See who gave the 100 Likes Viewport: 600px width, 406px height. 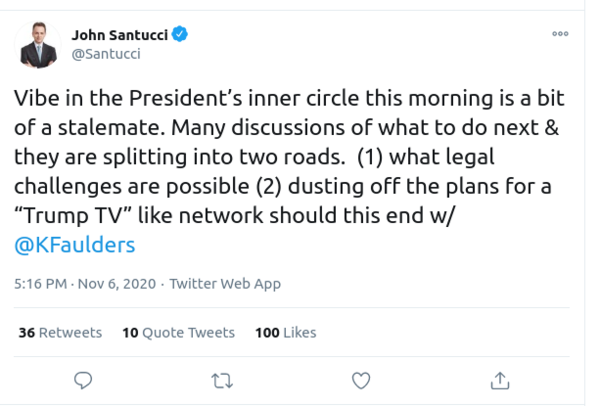pyautogui.click(x=285, y=332)
